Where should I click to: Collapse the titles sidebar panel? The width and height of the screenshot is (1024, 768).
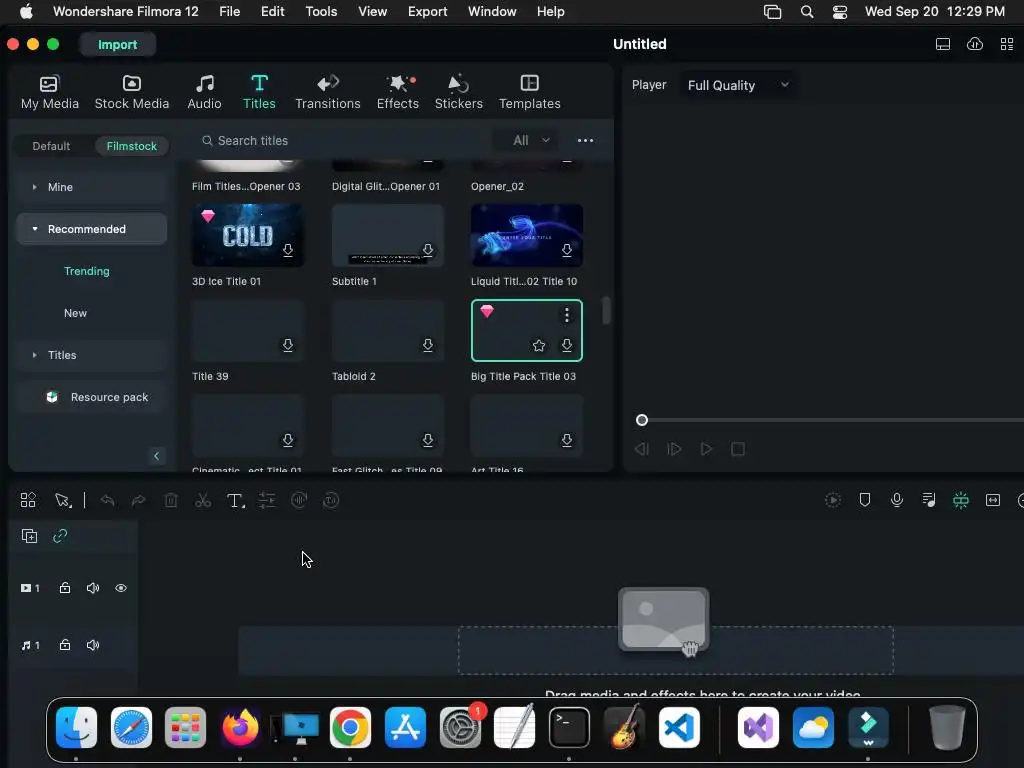click(x=156, y=456)
